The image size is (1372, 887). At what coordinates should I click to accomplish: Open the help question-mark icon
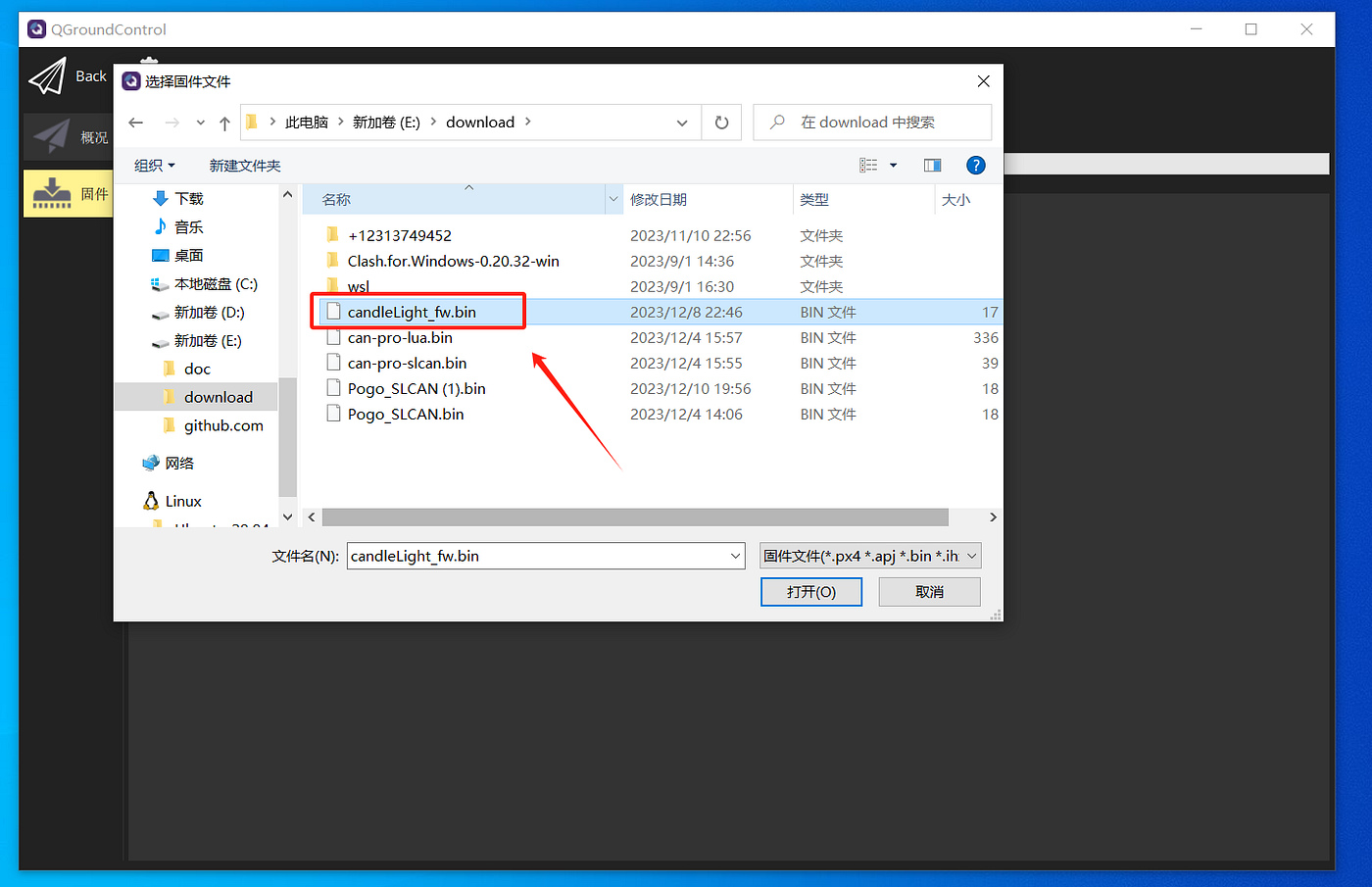(x=975, y=165)
